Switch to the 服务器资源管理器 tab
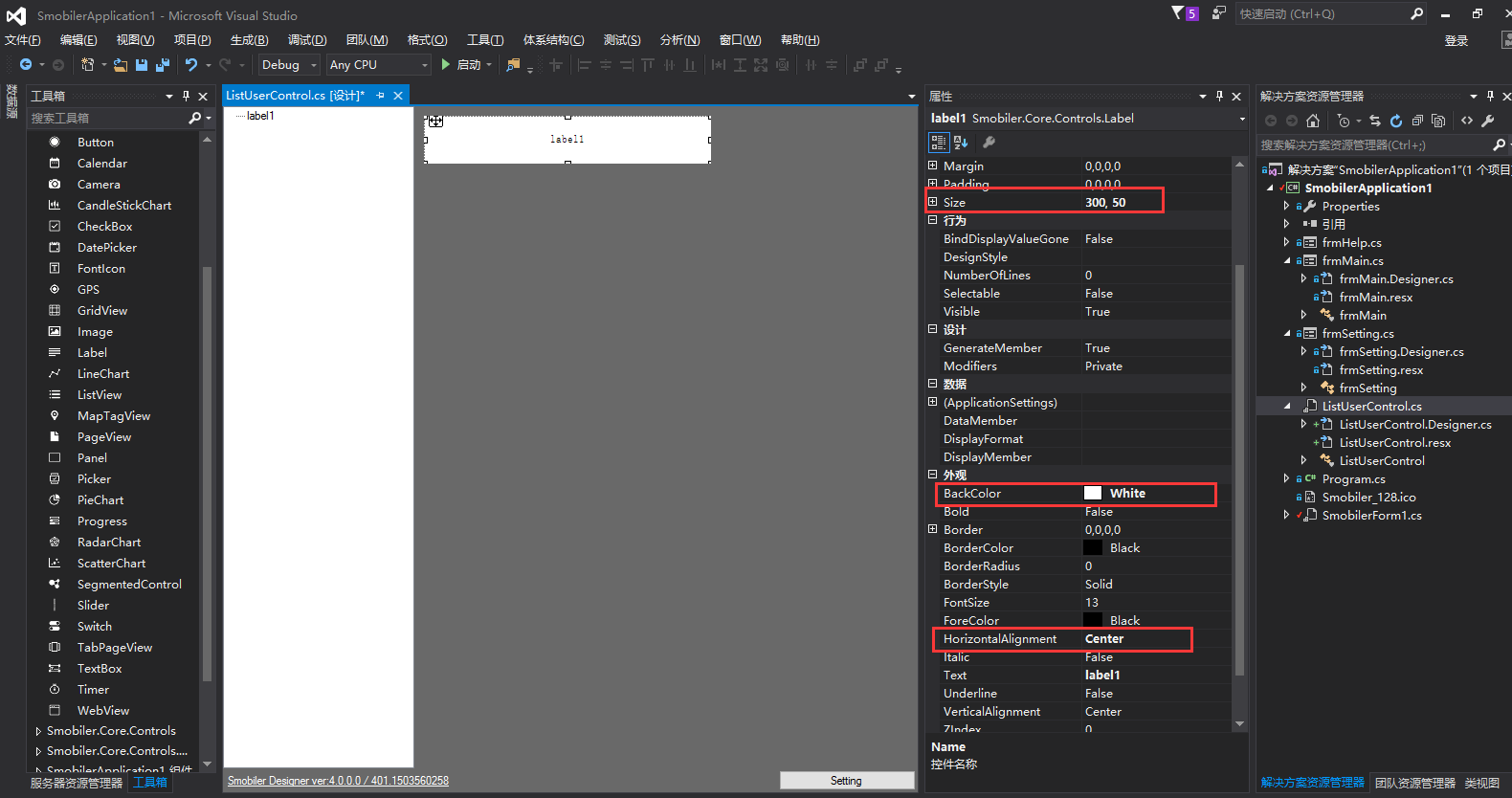Screen dimensions: 1512x798 coord(77,783)
